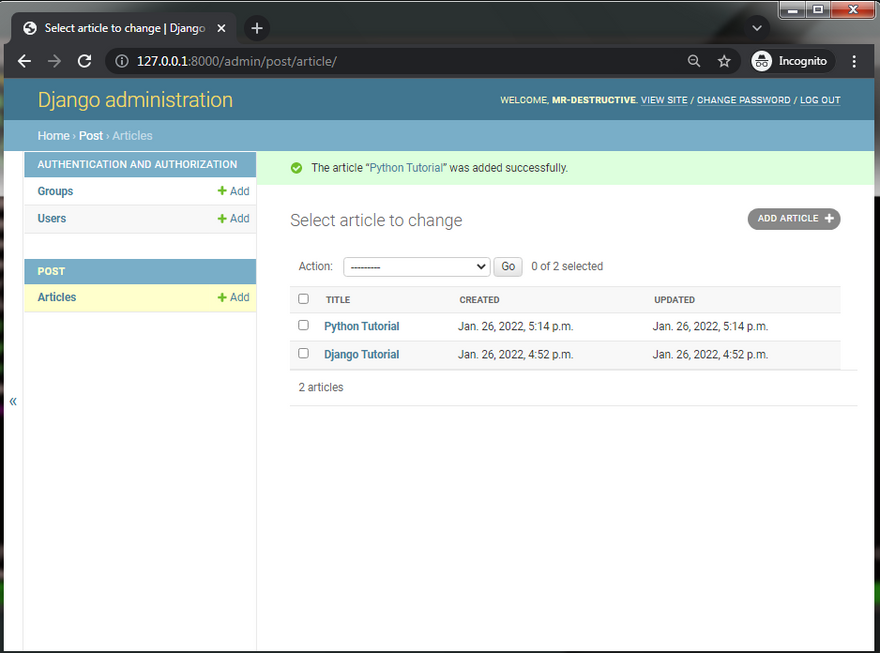
Task: Minimize the browser window
Action: [x=792, y=10]
